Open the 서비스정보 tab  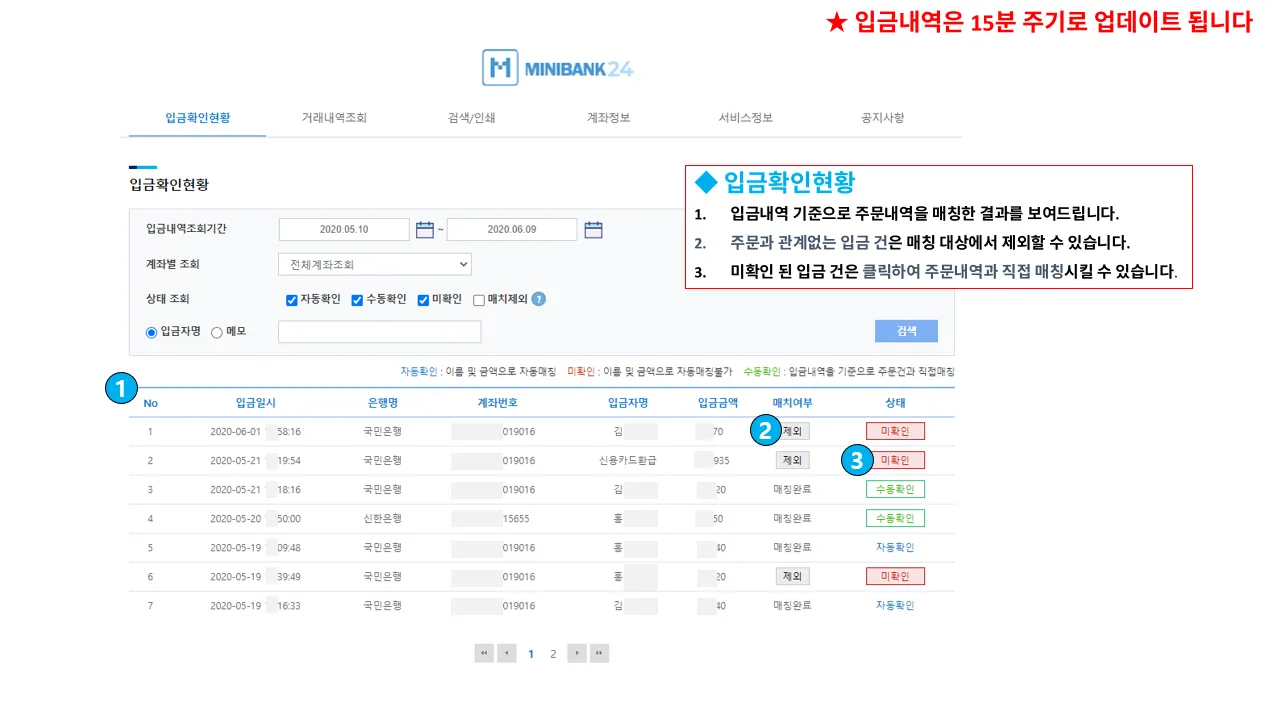(x=745, y=118)
